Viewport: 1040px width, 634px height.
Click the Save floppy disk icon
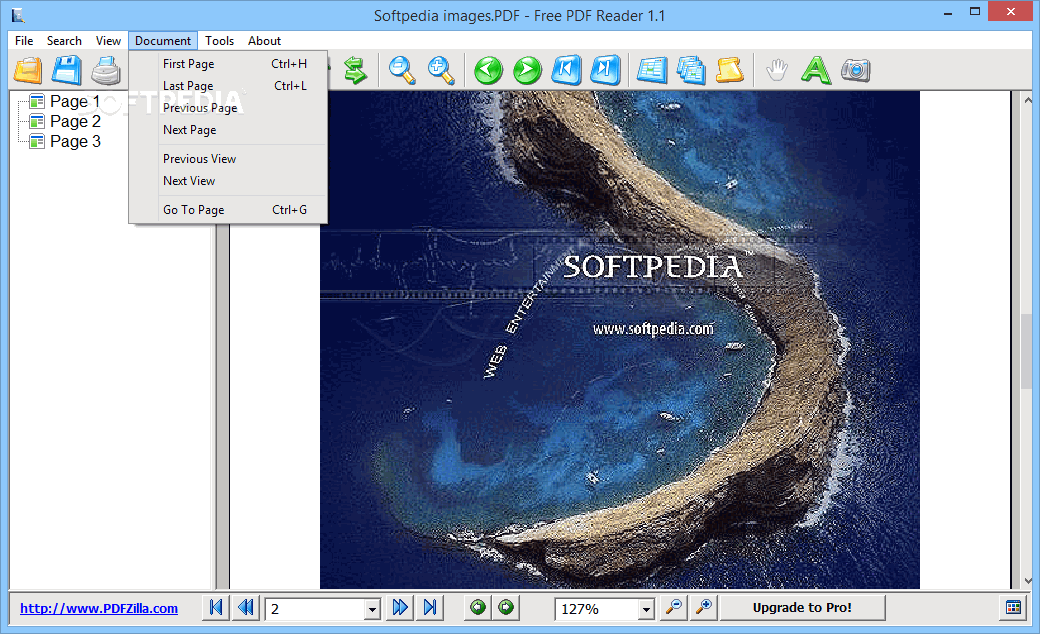coord(67,70)
